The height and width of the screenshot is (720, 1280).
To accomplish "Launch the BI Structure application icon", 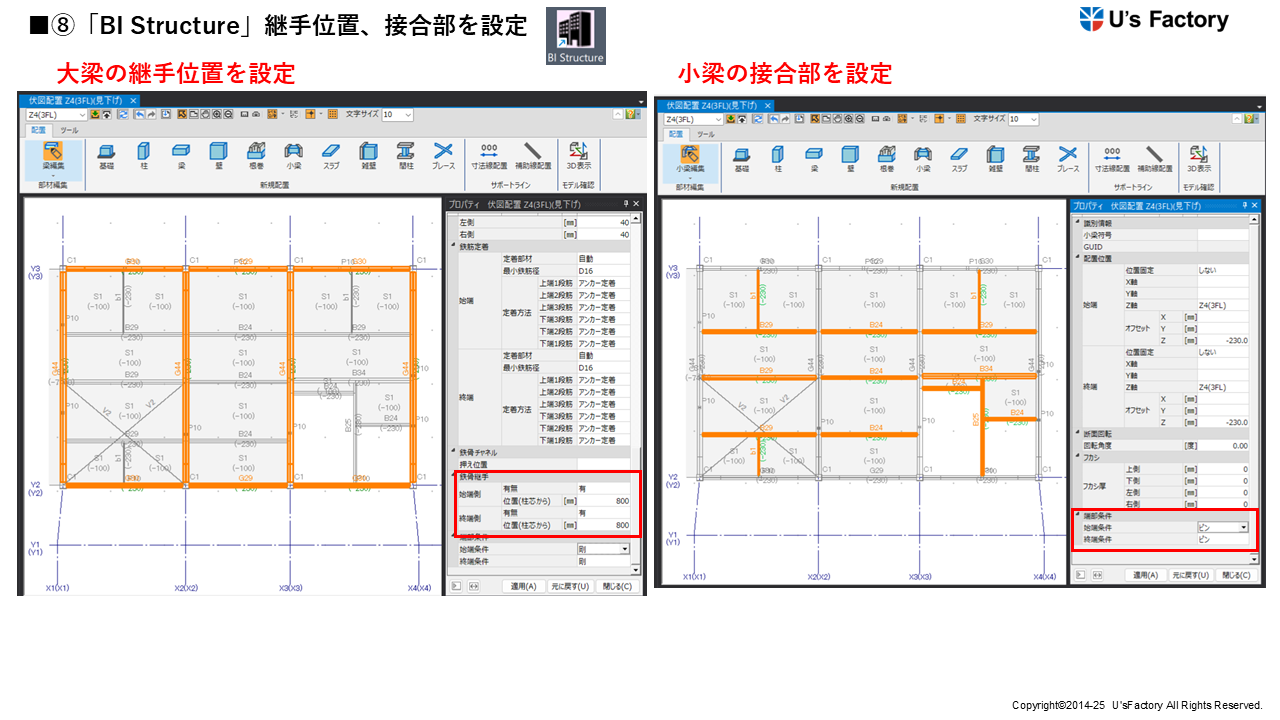I will point(575,37).
